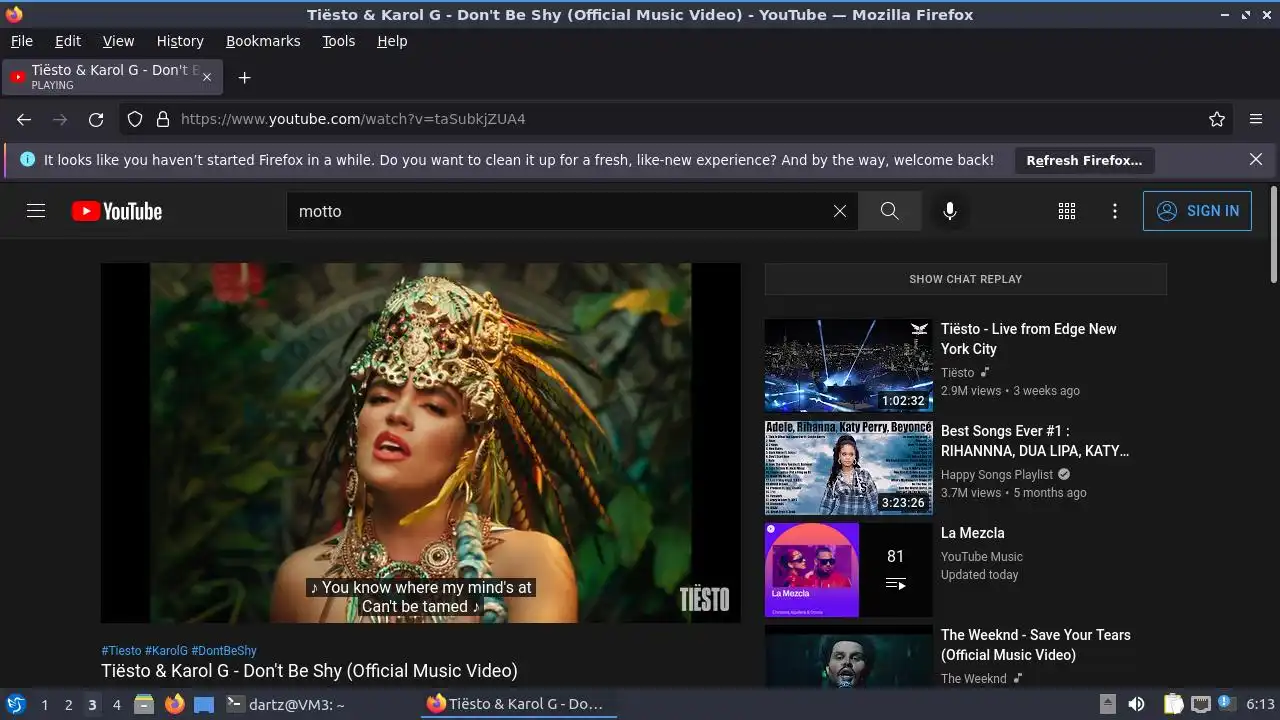Viewport: 1280px width, 720px height.
Task: Open the Tools menu
Action: click(x=339, y=41)
